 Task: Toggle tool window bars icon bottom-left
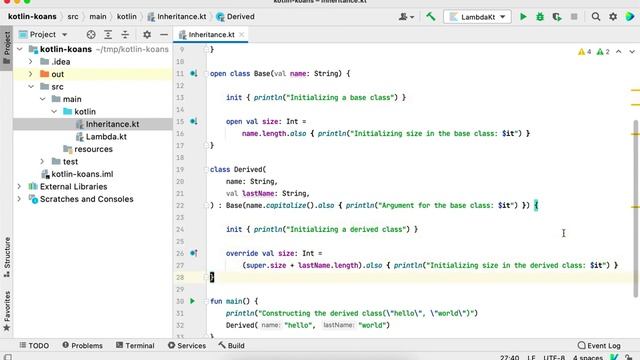tap(7, 357)
